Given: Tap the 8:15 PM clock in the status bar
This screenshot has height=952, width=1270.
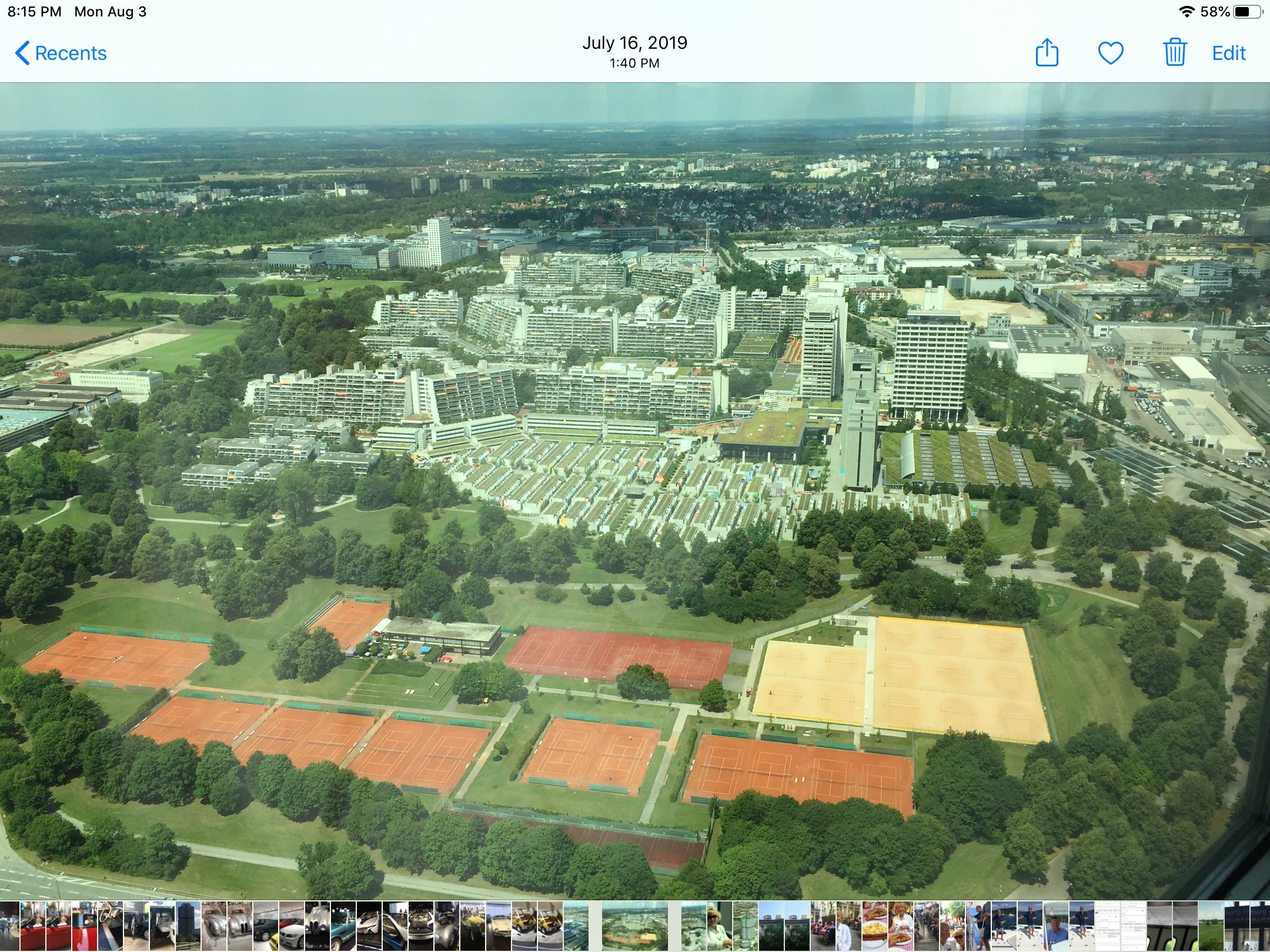Looking at the screenshot, I should point(34,12).
